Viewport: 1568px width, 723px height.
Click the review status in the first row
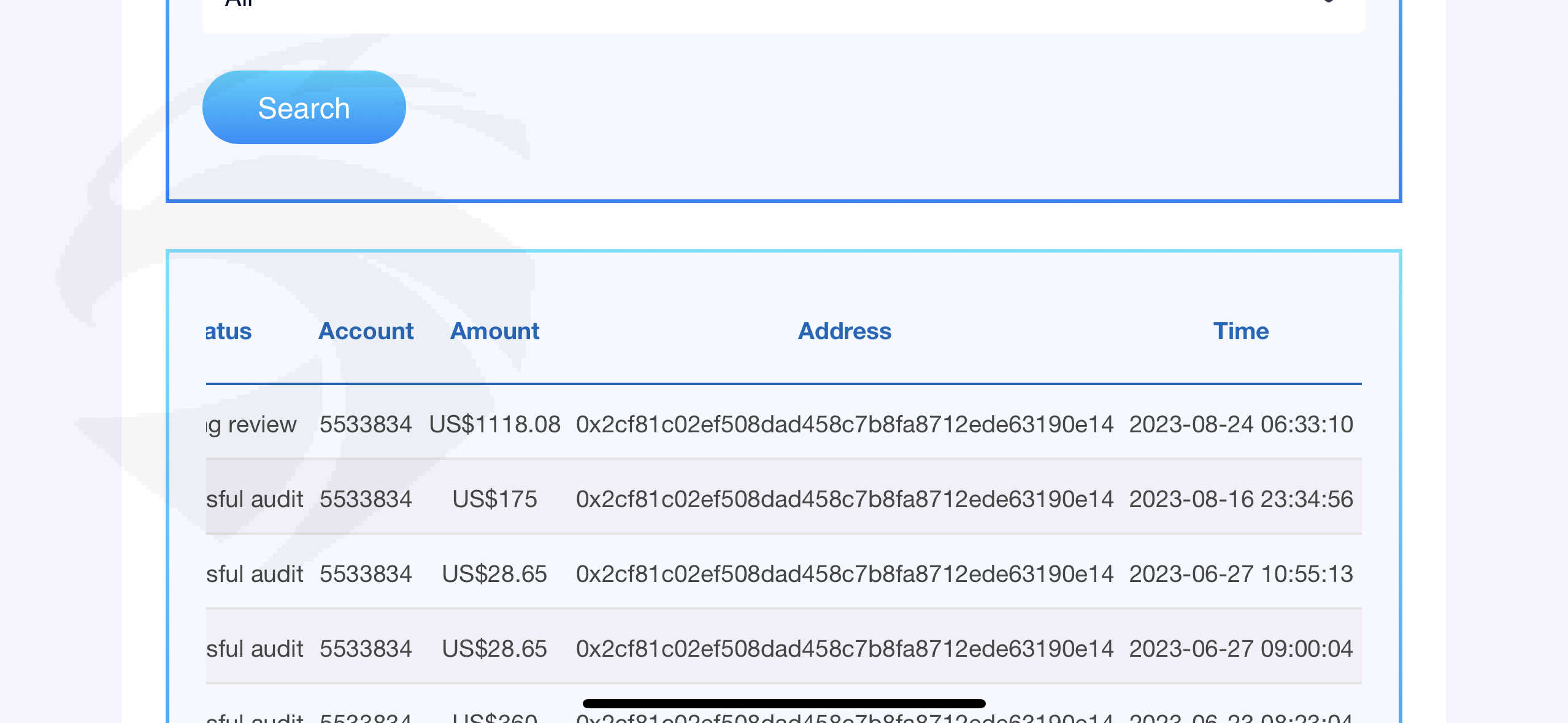pyautogui.click(x=252, y=424)
